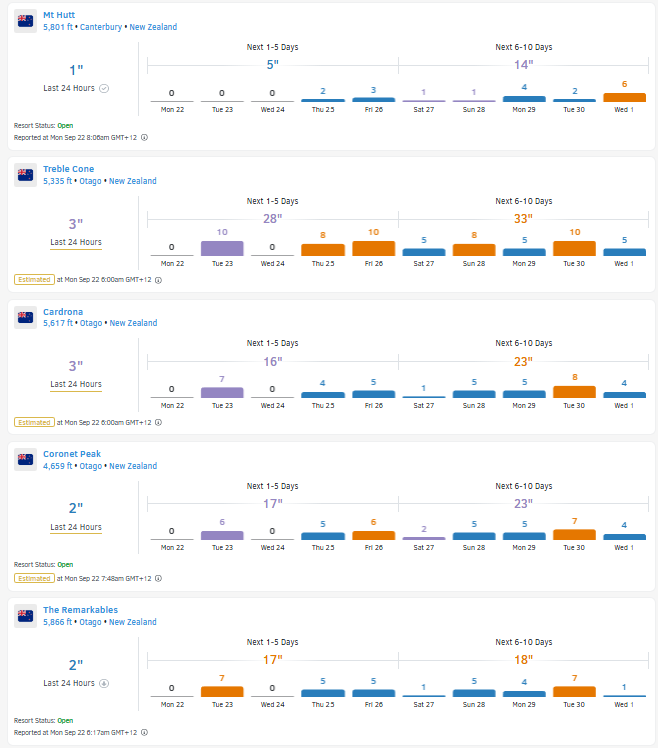Click the underlined Last 24 Hours label for Treble Cone

(76, 242)
